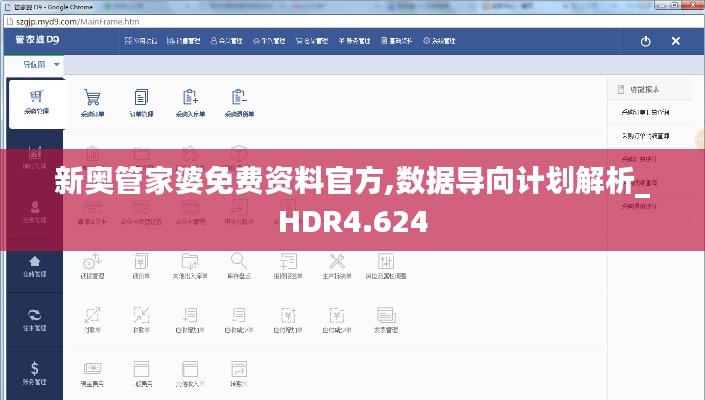The width and height of the screenshot is (705, 400).
Task: Open the second report link in right panel
Action: 645,136
